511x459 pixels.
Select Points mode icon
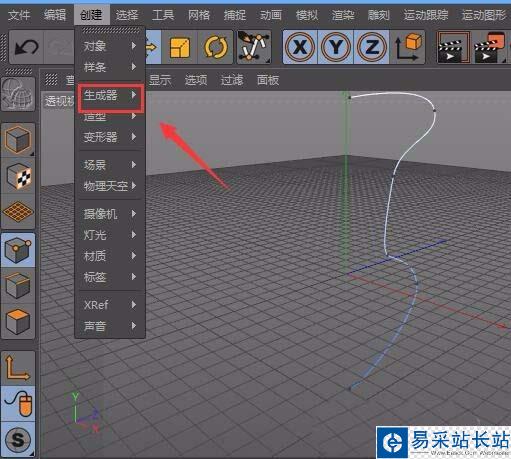coord(18,250)
